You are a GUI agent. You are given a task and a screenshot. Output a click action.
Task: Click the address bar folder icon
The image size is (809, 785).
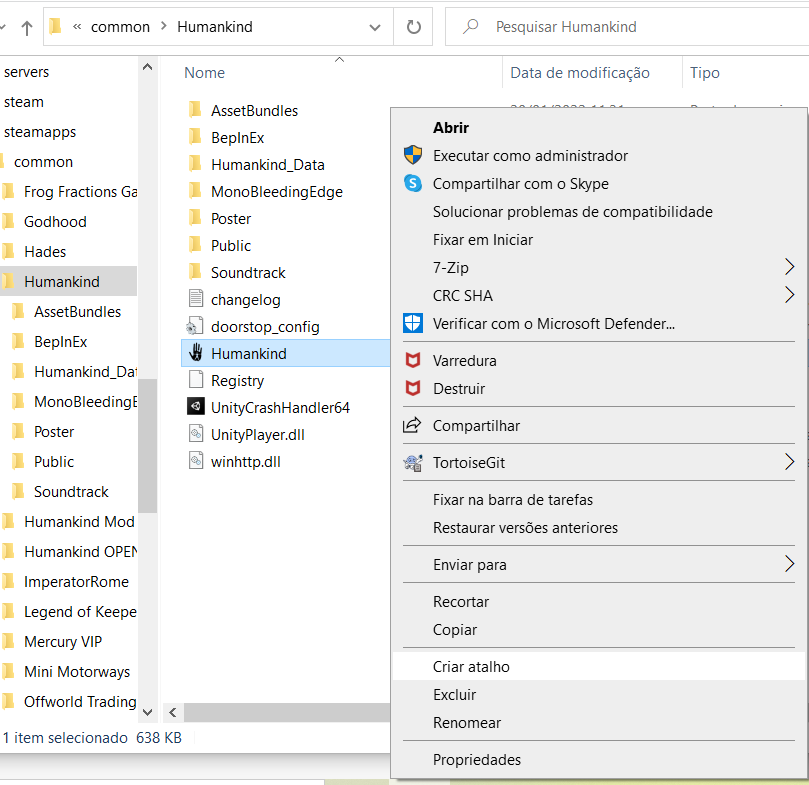click(x=55, y=26)
